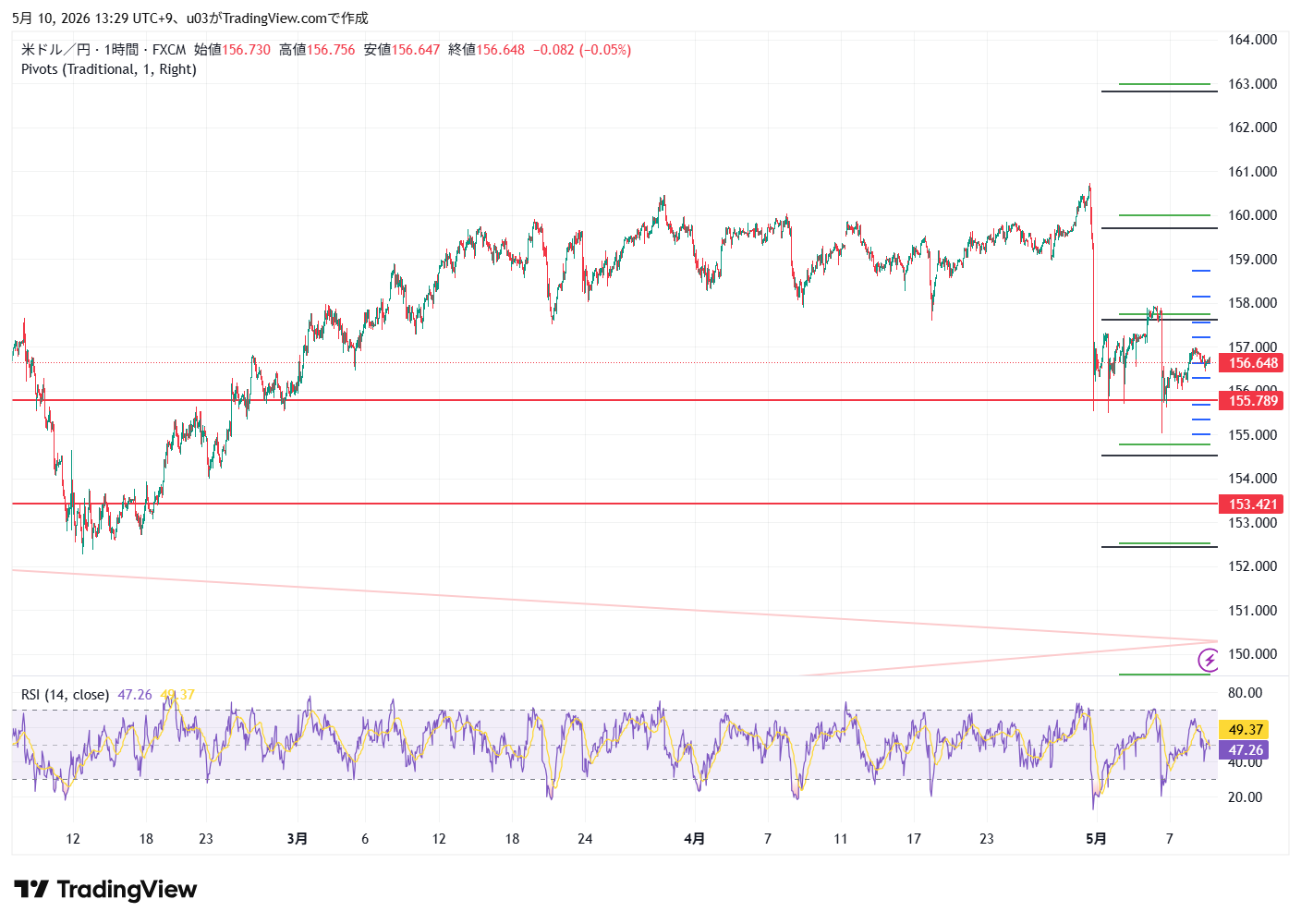Click the 3月 label on the time axis

pos(298,839)
